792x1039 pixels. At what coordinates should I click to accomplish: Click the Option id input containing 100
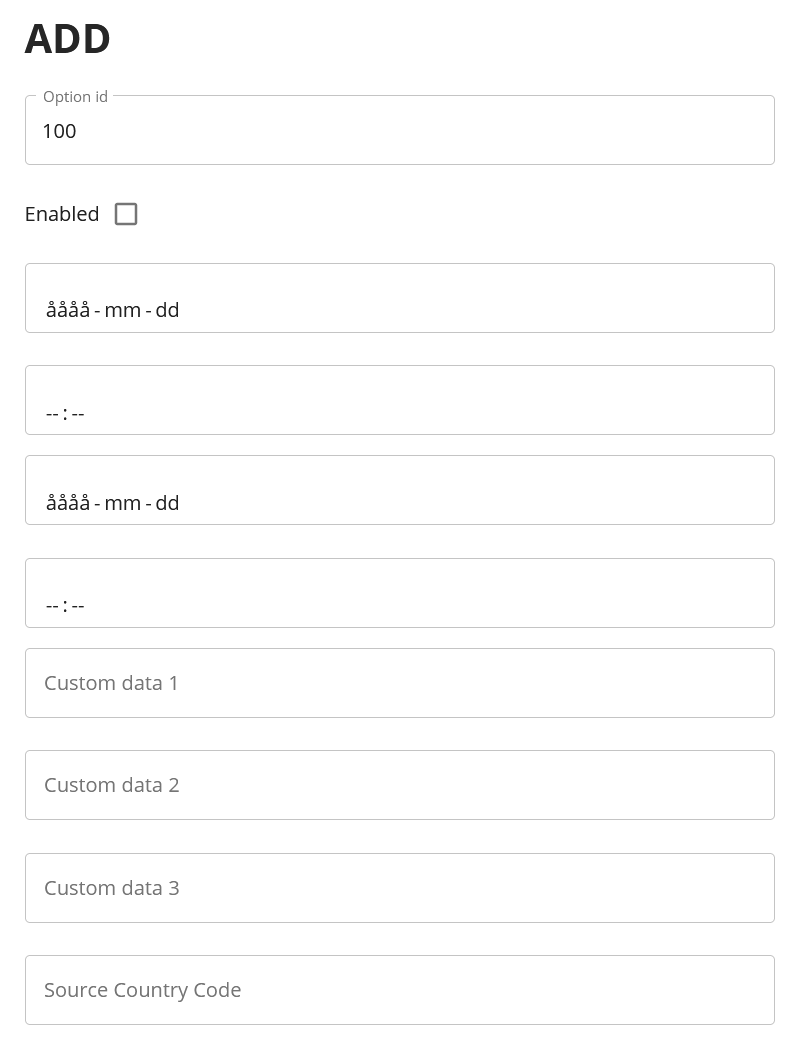pyautogui.click(x=399, y=131)
